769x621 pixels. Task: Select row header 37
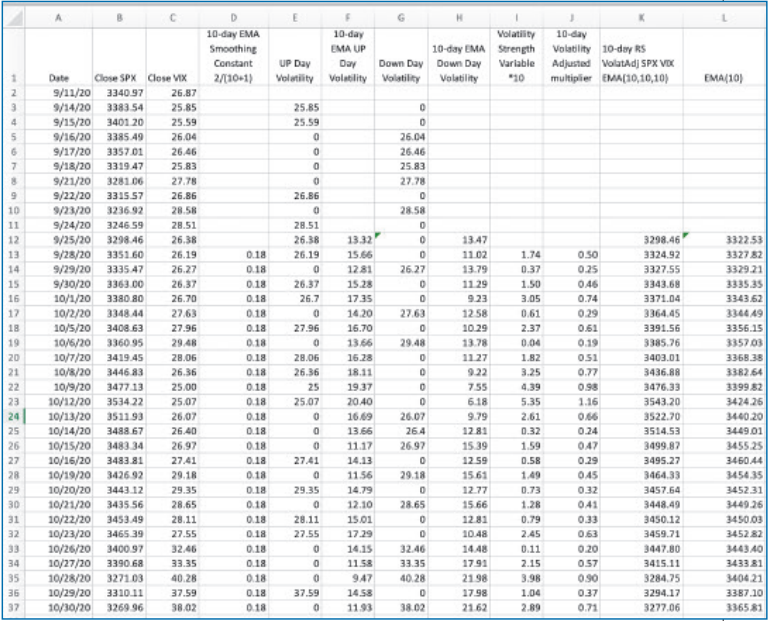coord(15,607)
